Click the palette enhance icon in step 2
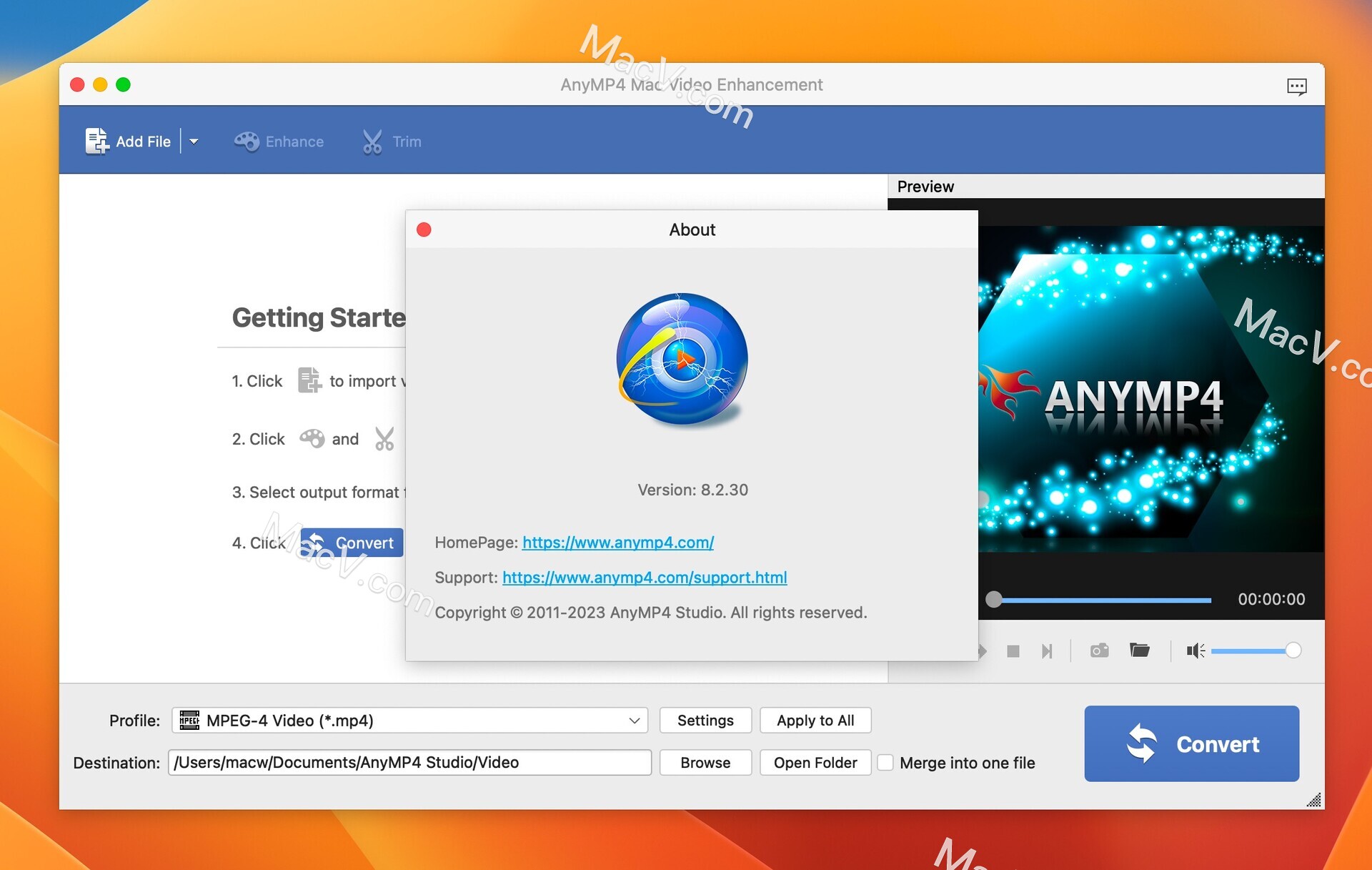The image size is (1372, 870). (312, 438)
